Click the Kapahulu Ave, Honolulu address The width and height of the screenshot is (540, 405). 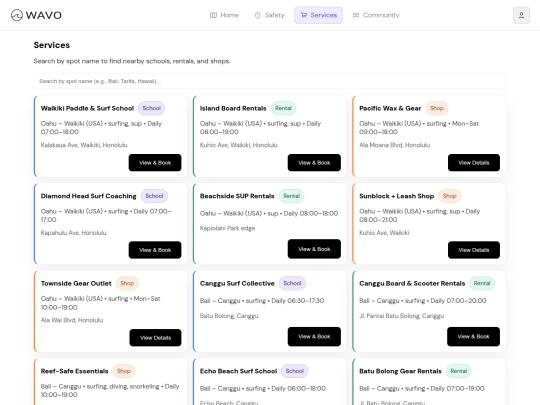click(73, 233)
